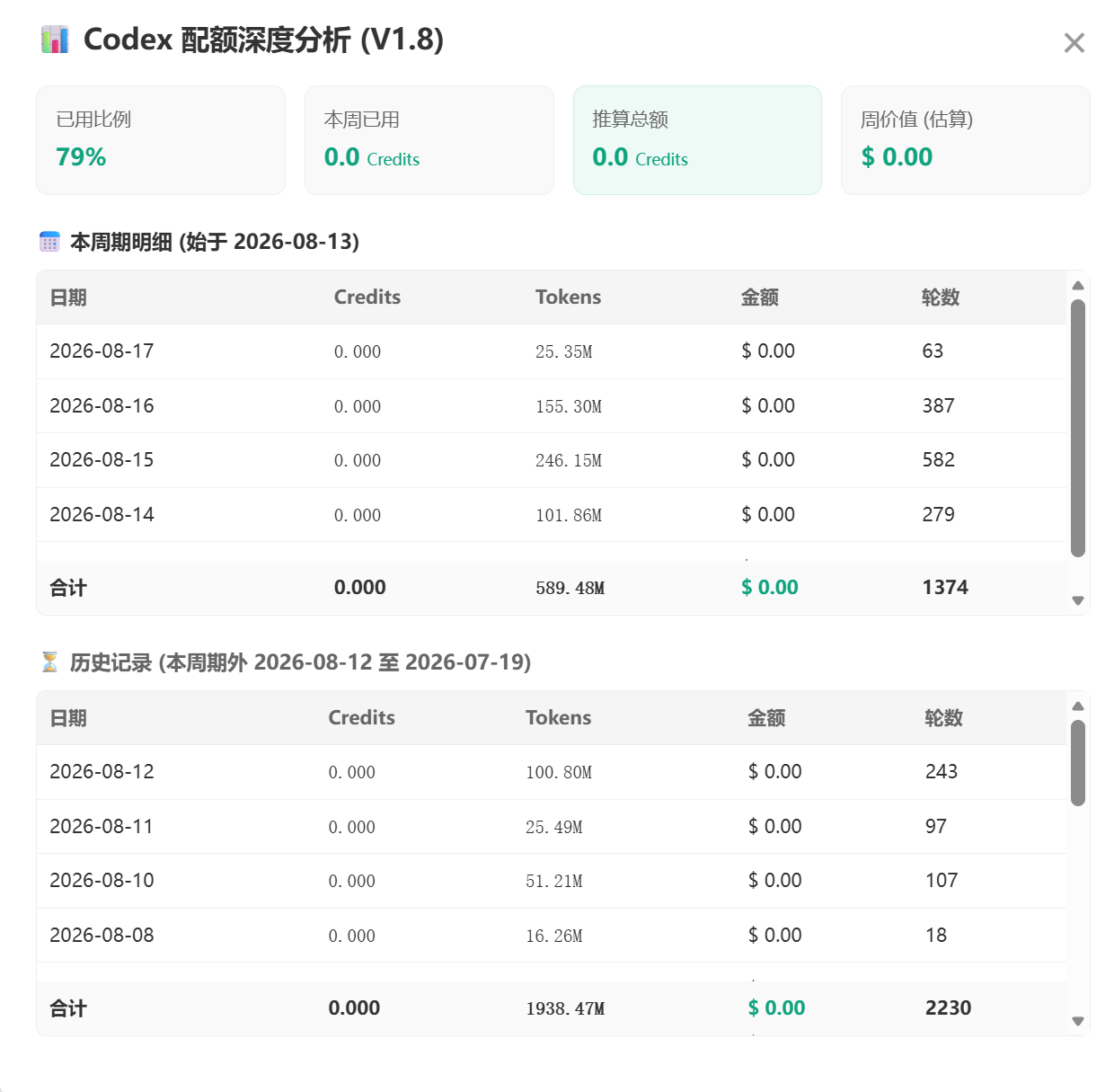Click the Credits column header in history table
1114x1092 pixels.
click(362, 718)
